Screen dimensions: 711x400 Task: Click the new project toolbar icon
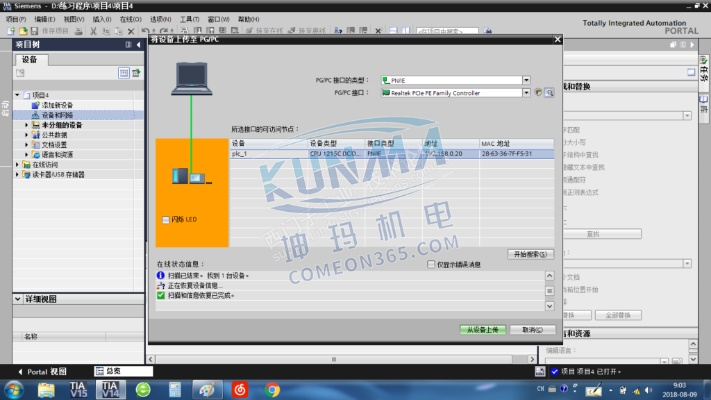11,31
